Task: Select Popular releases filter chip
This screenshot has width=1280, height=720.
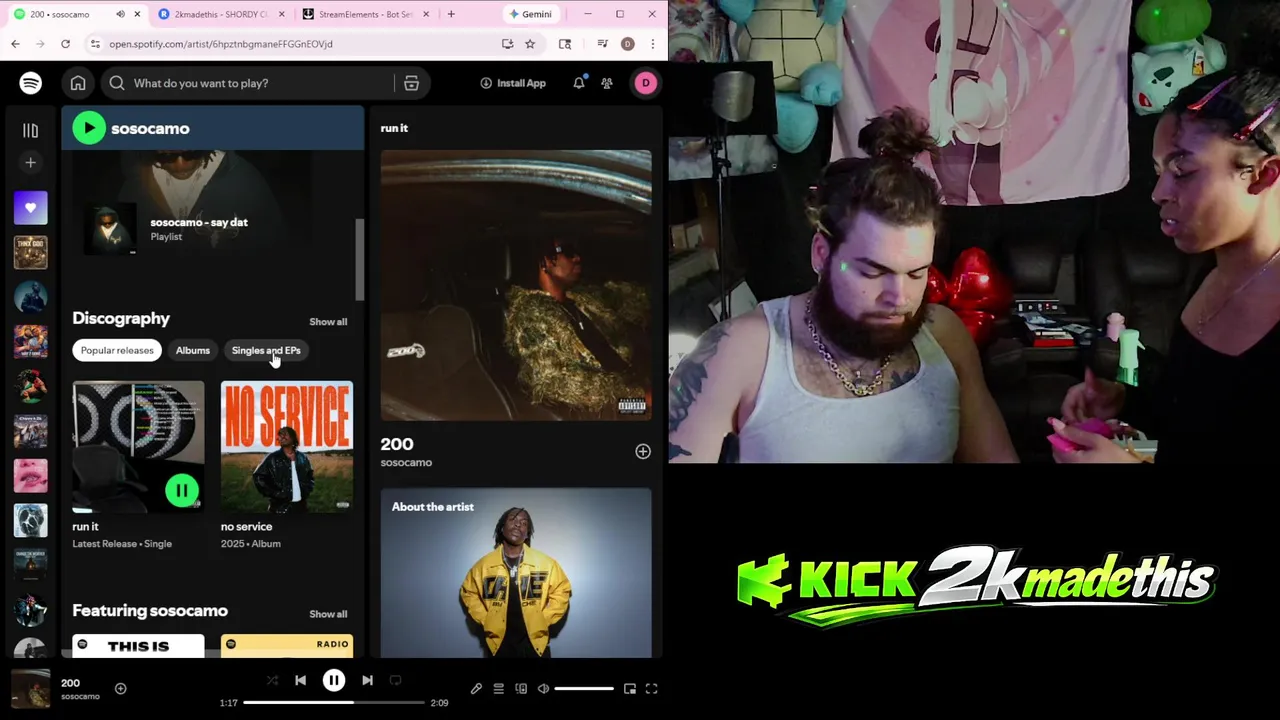Action: tap(117, 350)
